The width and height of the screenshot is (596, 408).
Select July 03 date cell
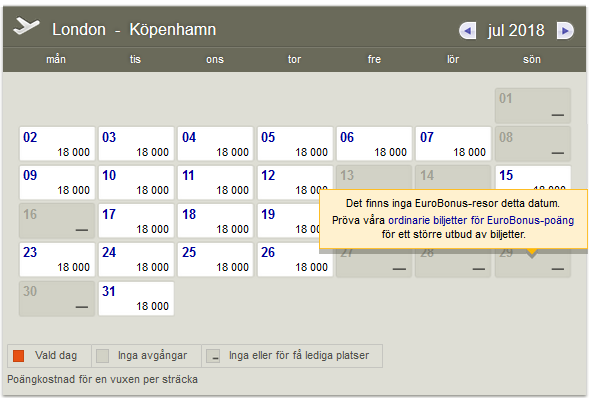click(136, 144)
